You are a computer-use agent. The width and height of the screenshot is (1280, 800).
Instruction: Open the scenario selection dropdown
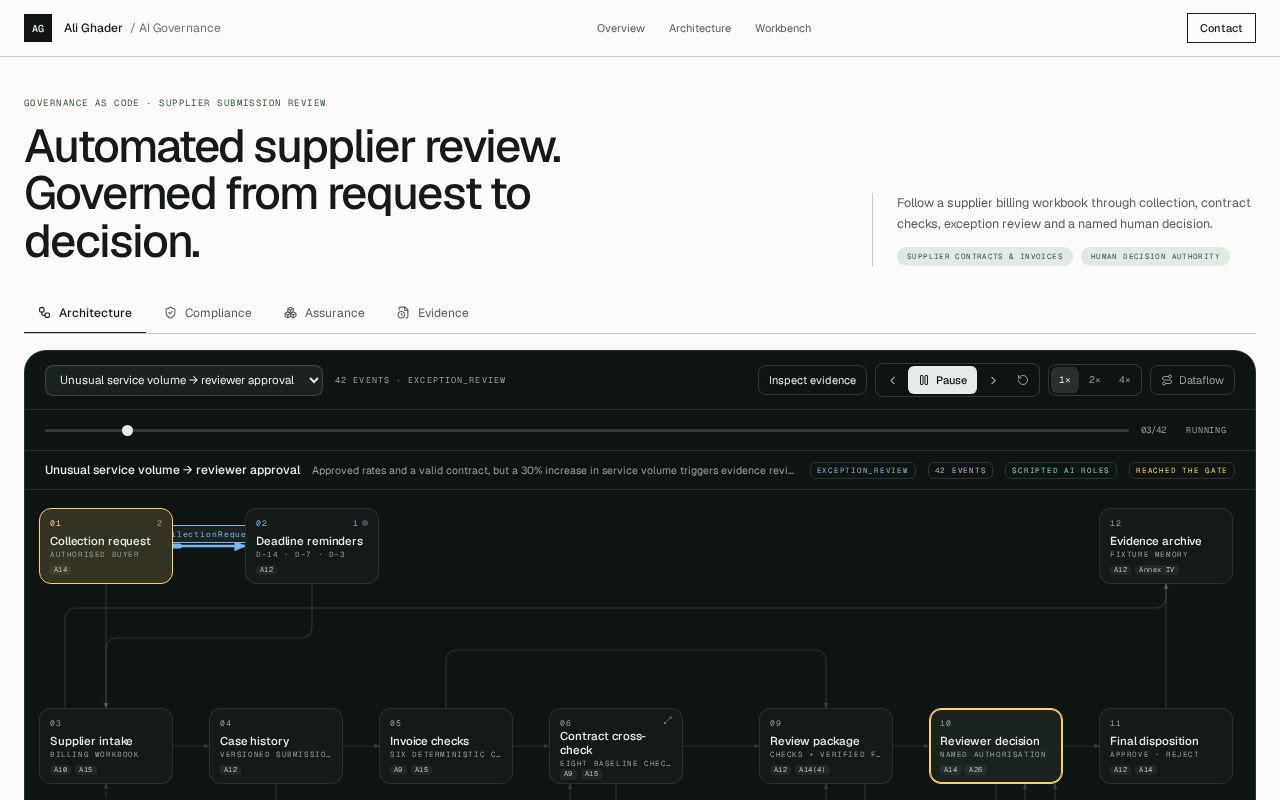coord(184,380)
